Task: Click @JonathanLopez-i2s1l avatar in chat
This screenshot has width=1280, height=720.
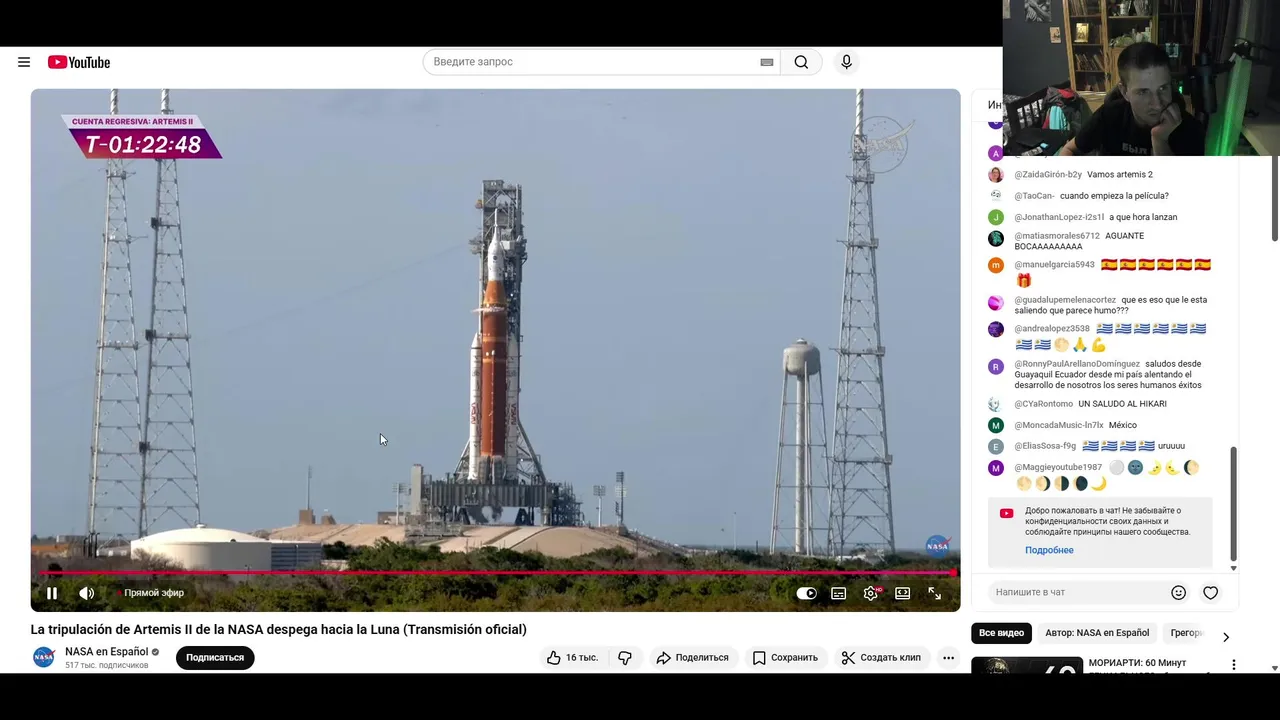Action: (x=995, y=217)
